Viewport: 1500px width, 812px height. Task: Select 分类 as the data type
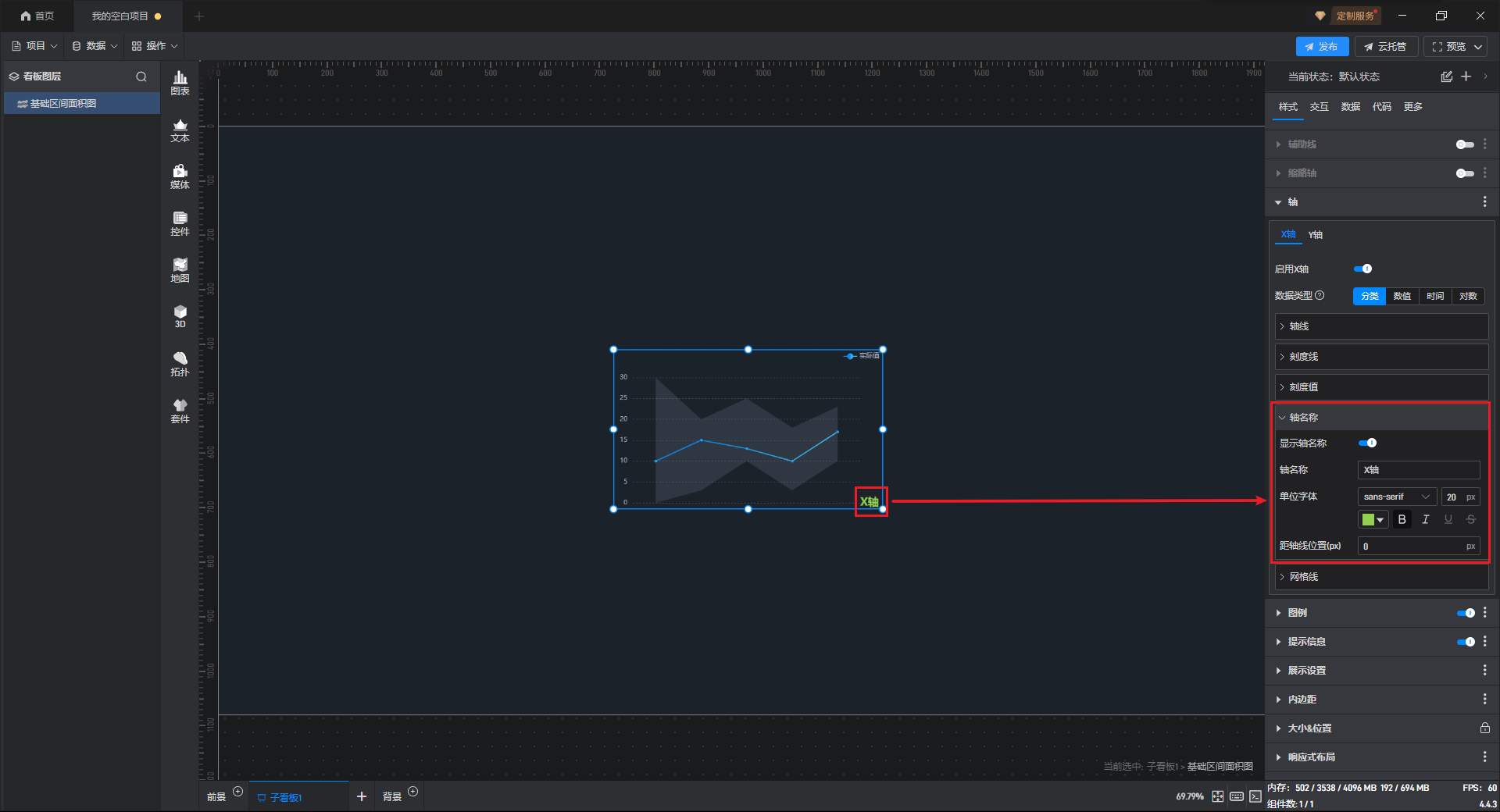click(x=1370, y=296)
